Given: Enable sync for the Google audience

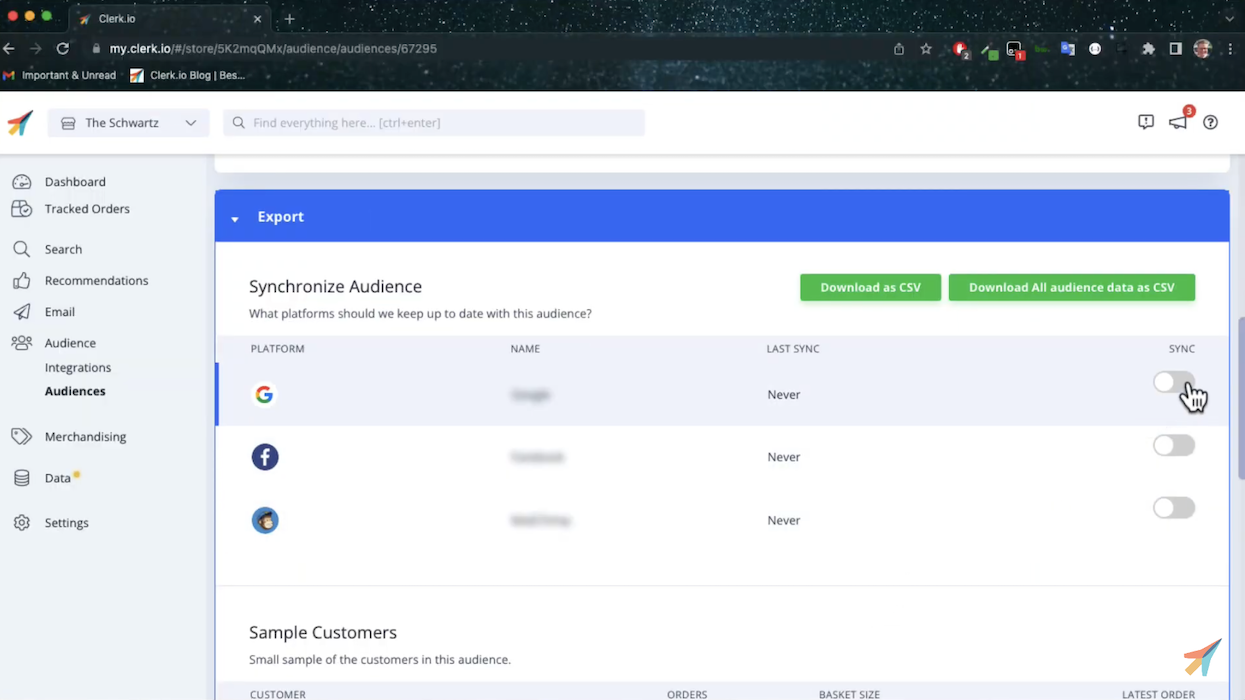Looking at the screenshot, I should [1173, 383].
